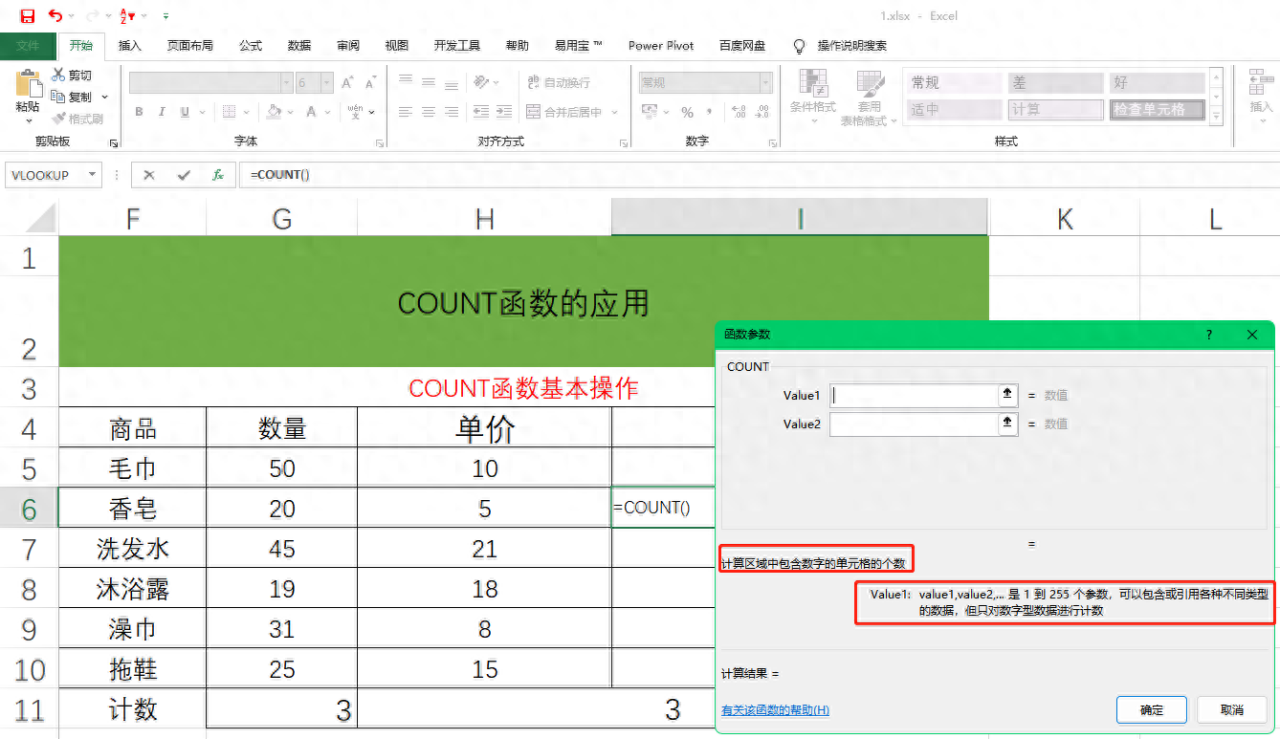Viewport: 1280px width, 739px height.
Task: Switch to the Power Pivot tab
Action: [x=661, y=45]
